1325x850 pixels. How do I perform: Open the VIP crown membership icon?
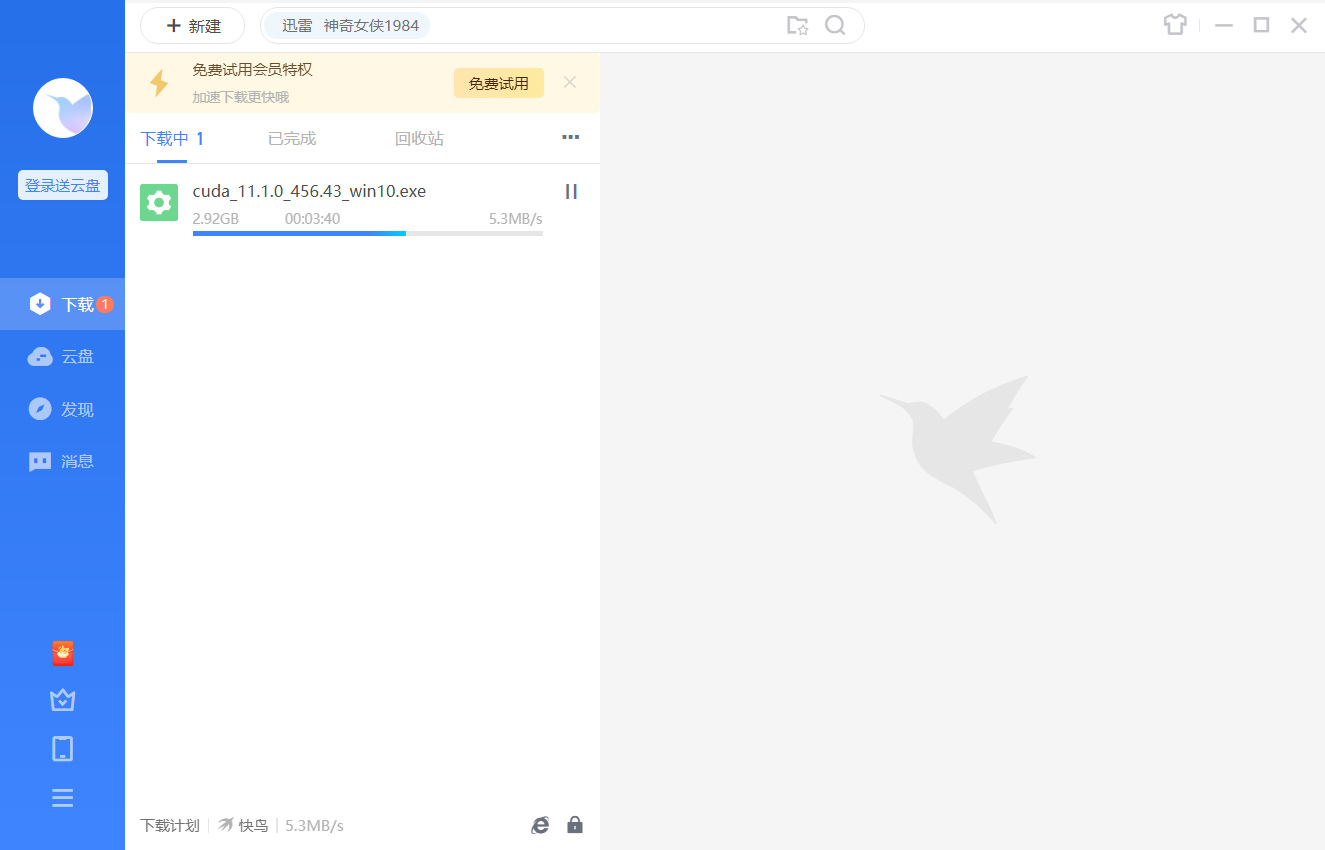point(62,700)
